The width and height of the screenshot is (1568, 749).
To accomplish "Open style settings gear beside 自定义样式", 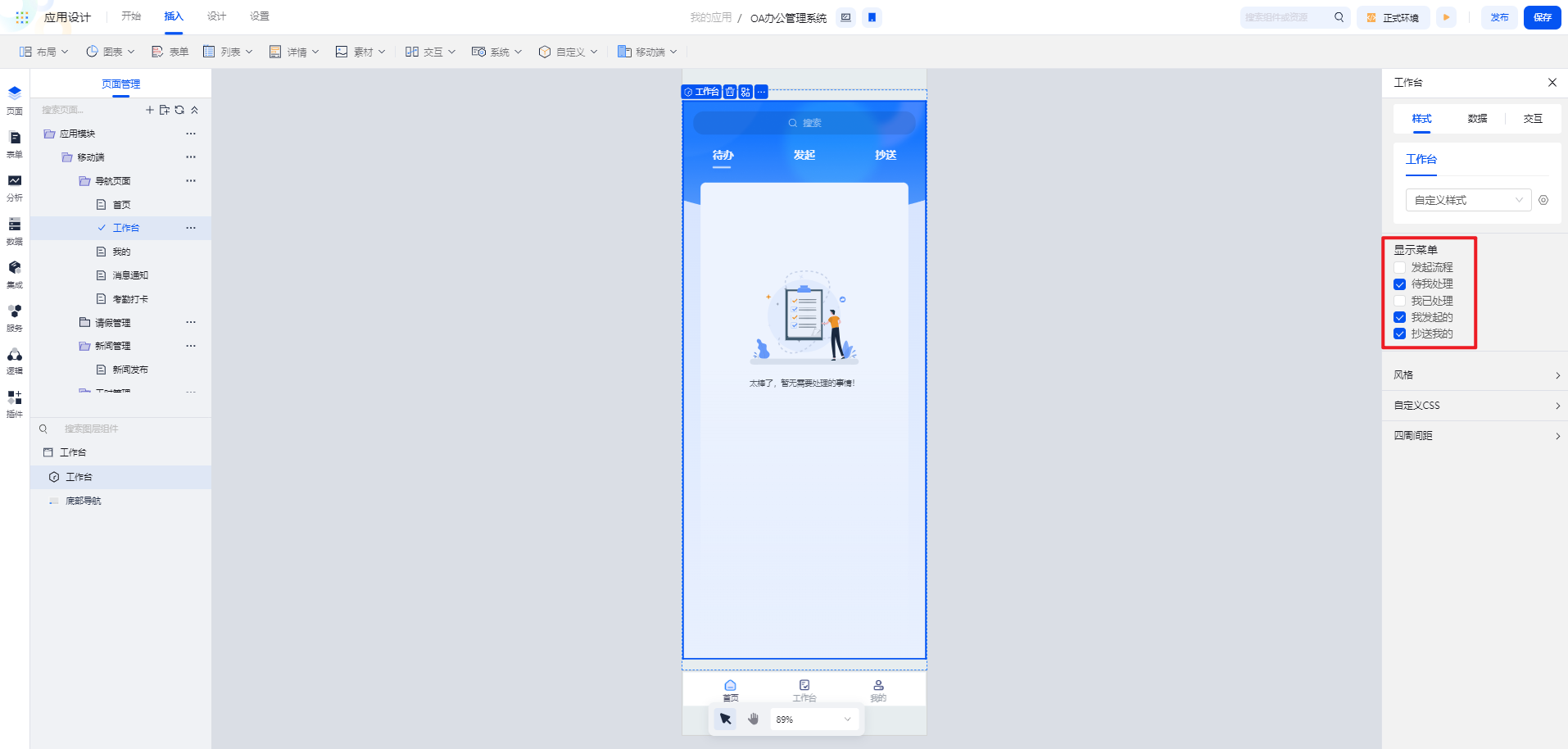I will tap(1543, 200).
